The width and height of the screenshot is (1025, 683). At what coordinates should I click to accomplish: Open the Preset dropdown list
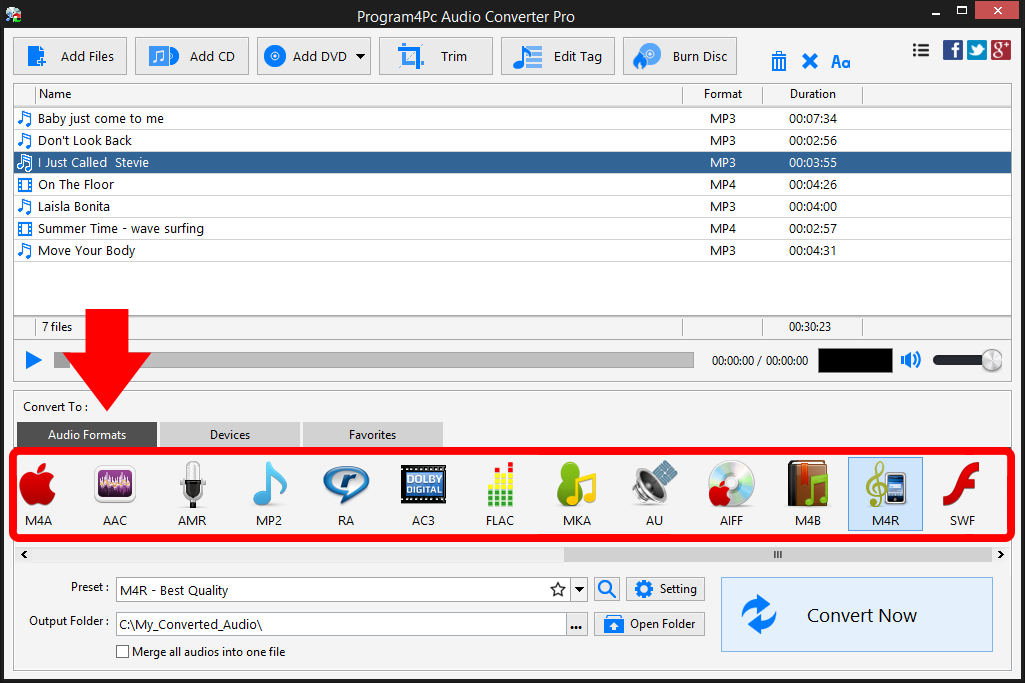click(579, 590)
